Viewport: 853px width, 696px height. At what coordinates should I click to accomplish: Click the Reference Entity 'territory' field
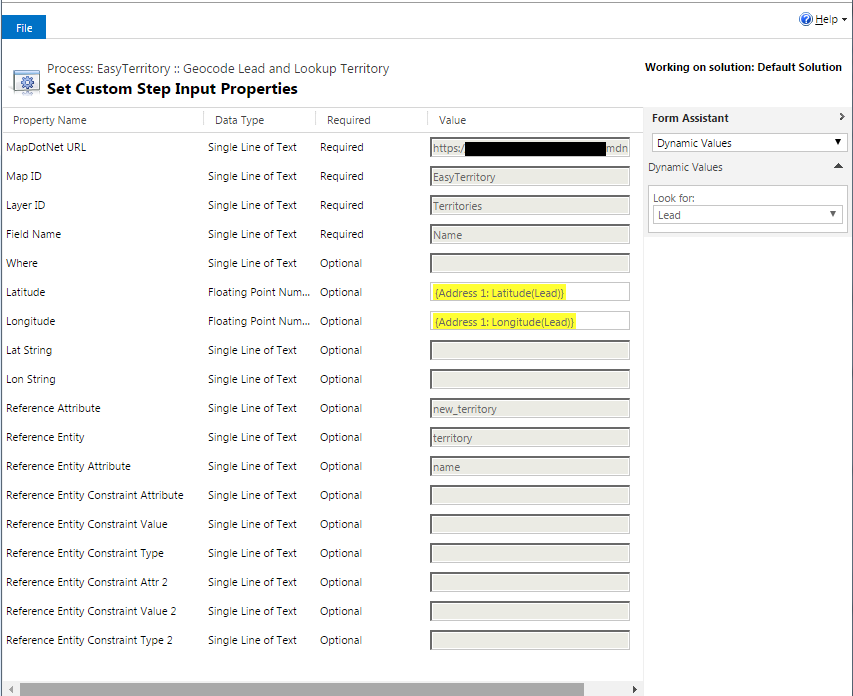[x=530, y=437]
